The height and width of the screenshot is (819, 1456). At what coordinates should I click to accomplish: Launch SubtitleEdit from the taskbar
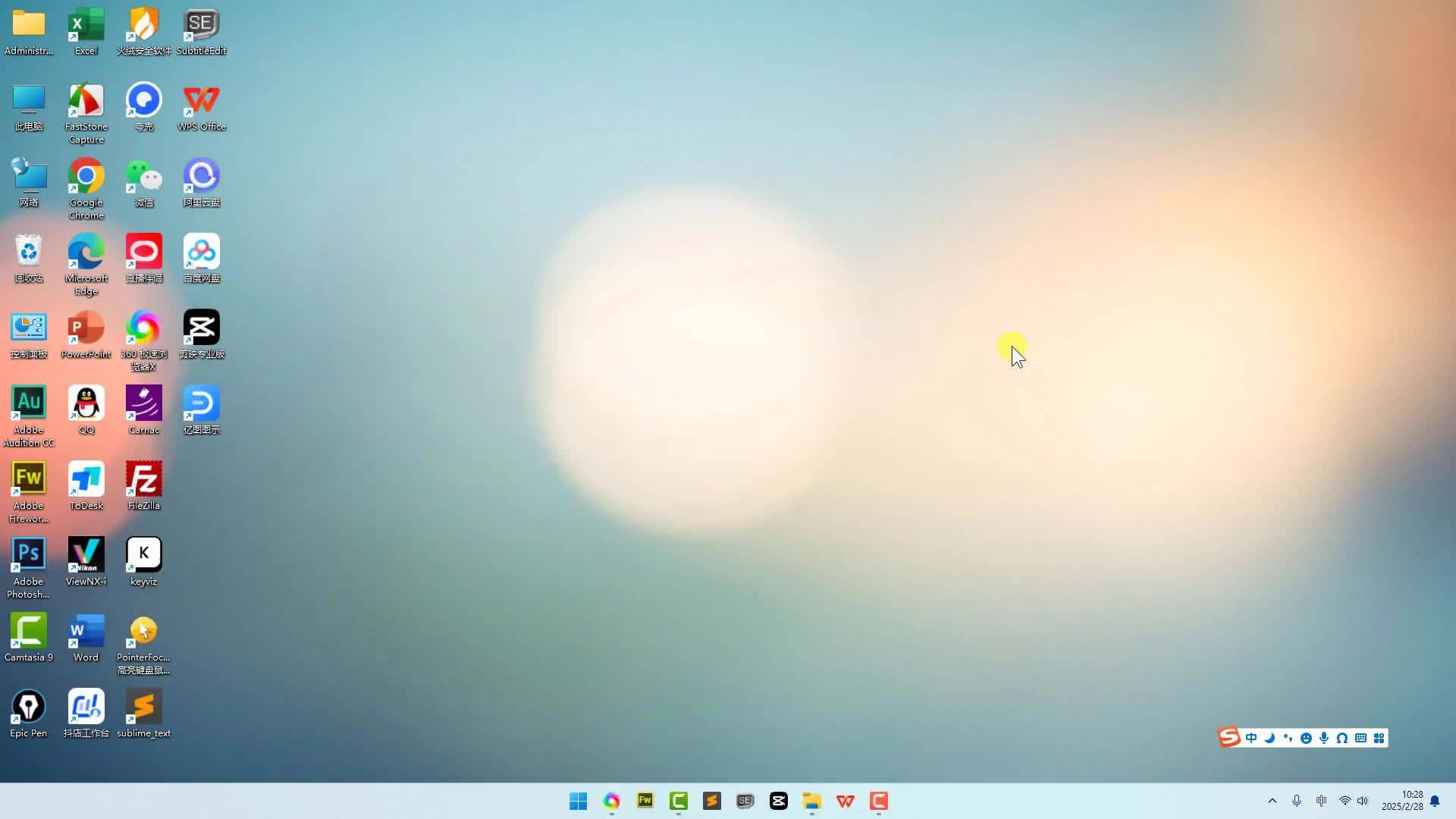745,801
